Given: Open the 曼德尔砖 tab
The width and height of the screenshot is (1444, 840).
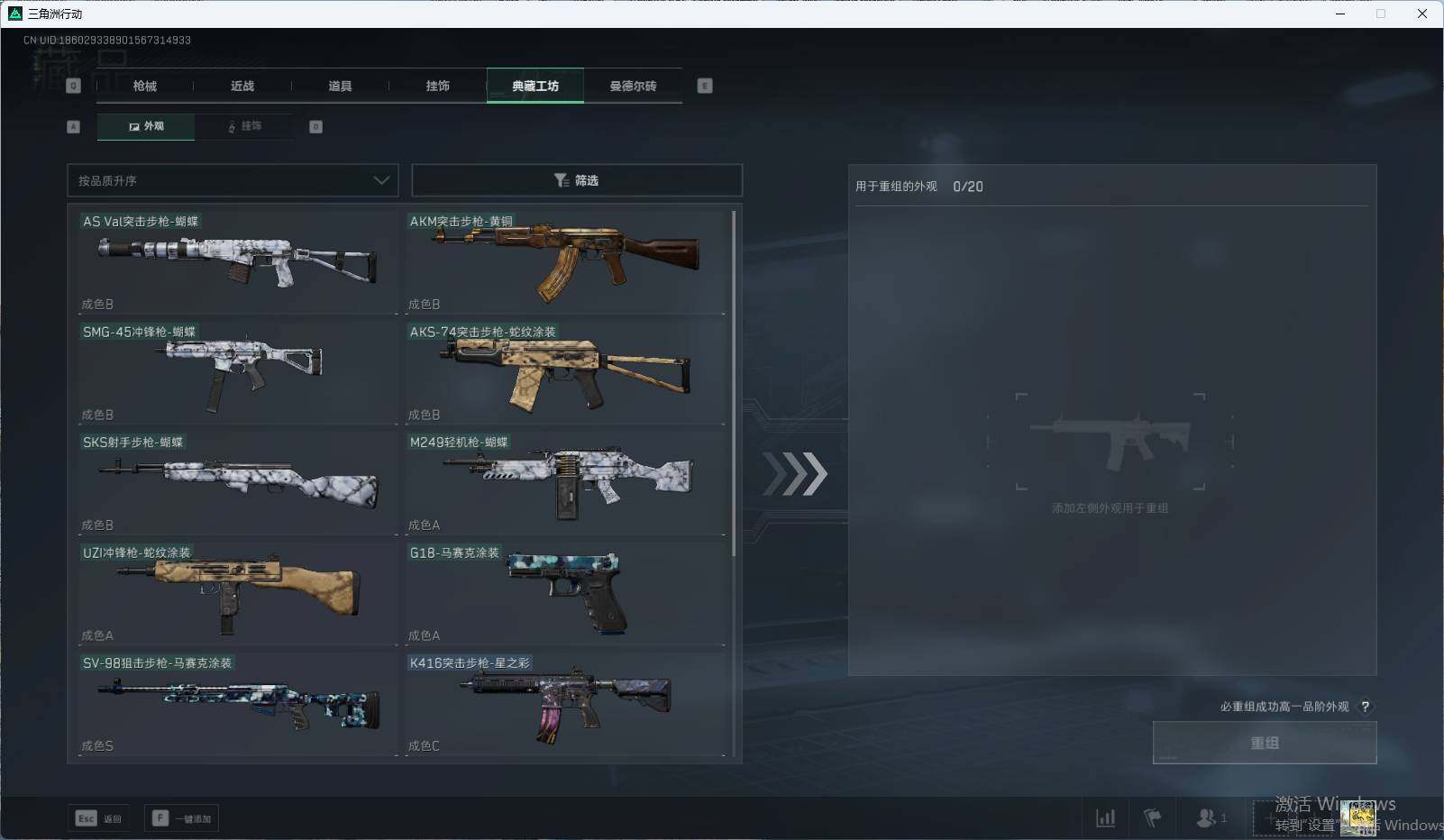Looking at the screenshot, I should [633, 86].
